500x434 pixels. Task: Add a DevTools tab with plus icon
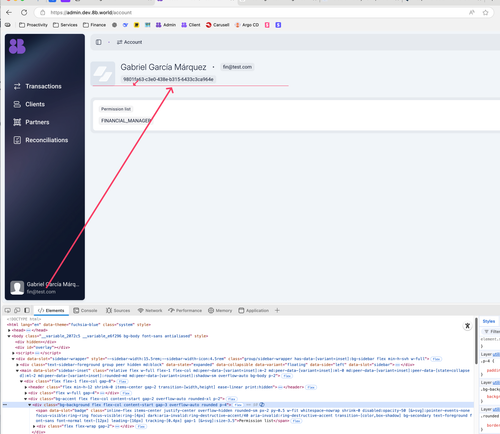pos(277,310)
